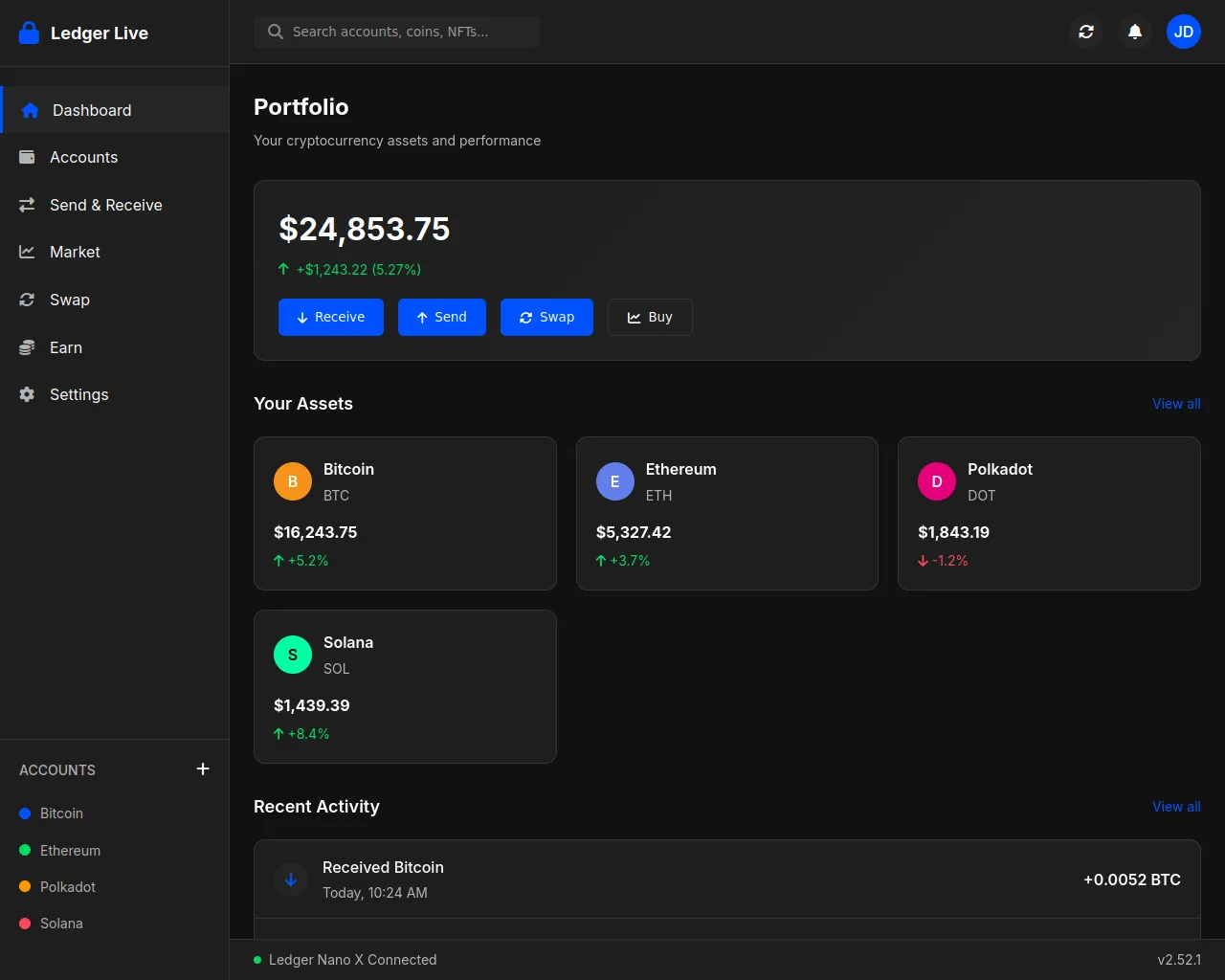
Task: Select Ethereum in ACCOUNTS list
Action: [x=115, y=850]
